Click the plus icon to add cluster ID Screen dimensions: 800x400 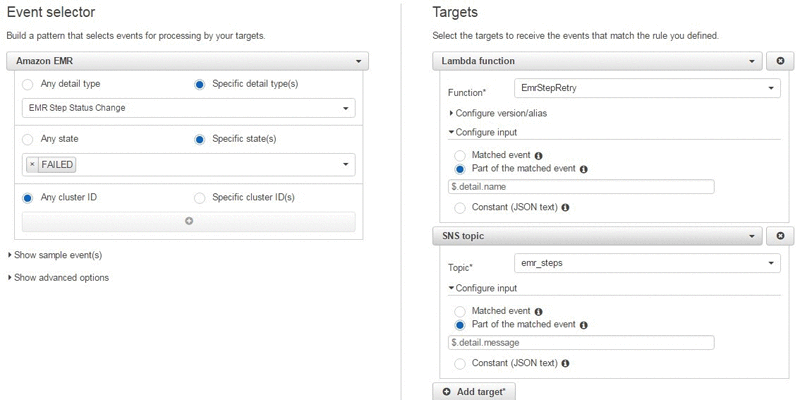188,221
